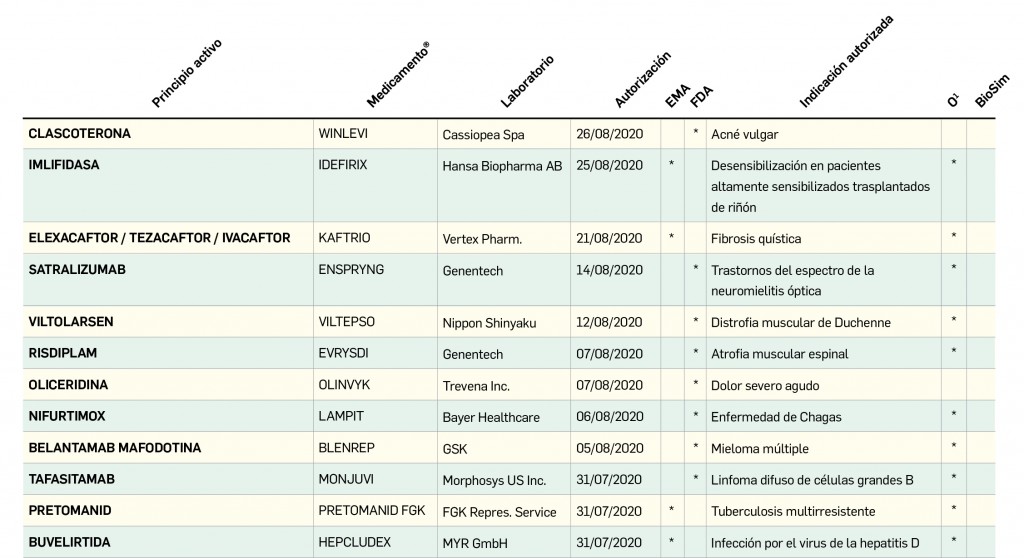Click the HEPCLUDEX medication cell

355,543
